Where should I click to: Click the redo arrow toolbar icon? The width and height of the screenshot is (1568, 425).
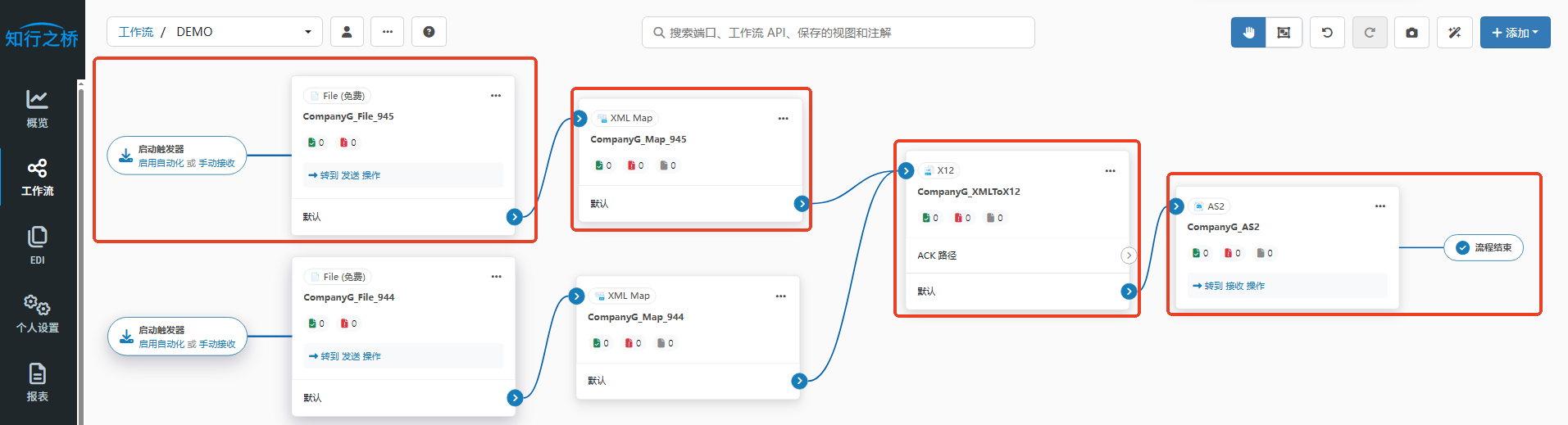tap(1370, 33)
